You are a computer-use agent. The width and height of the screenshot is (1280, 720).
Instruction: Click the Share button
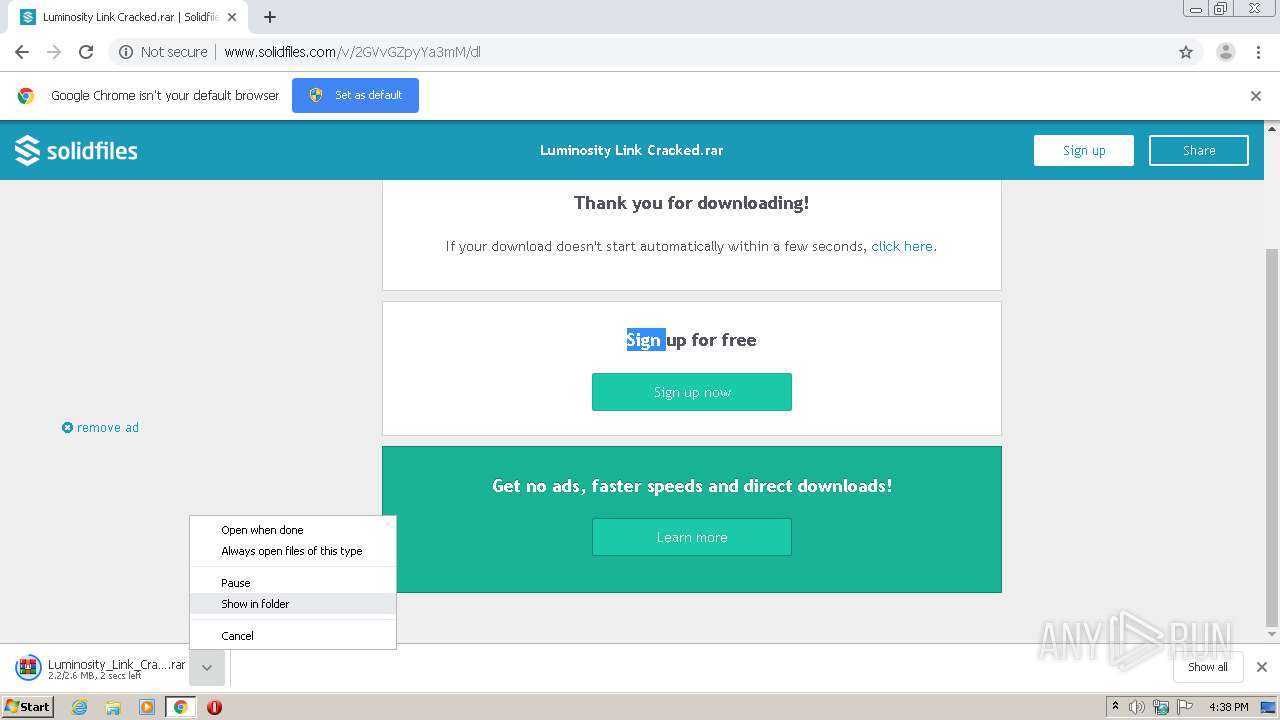(x=1199, y=150)
